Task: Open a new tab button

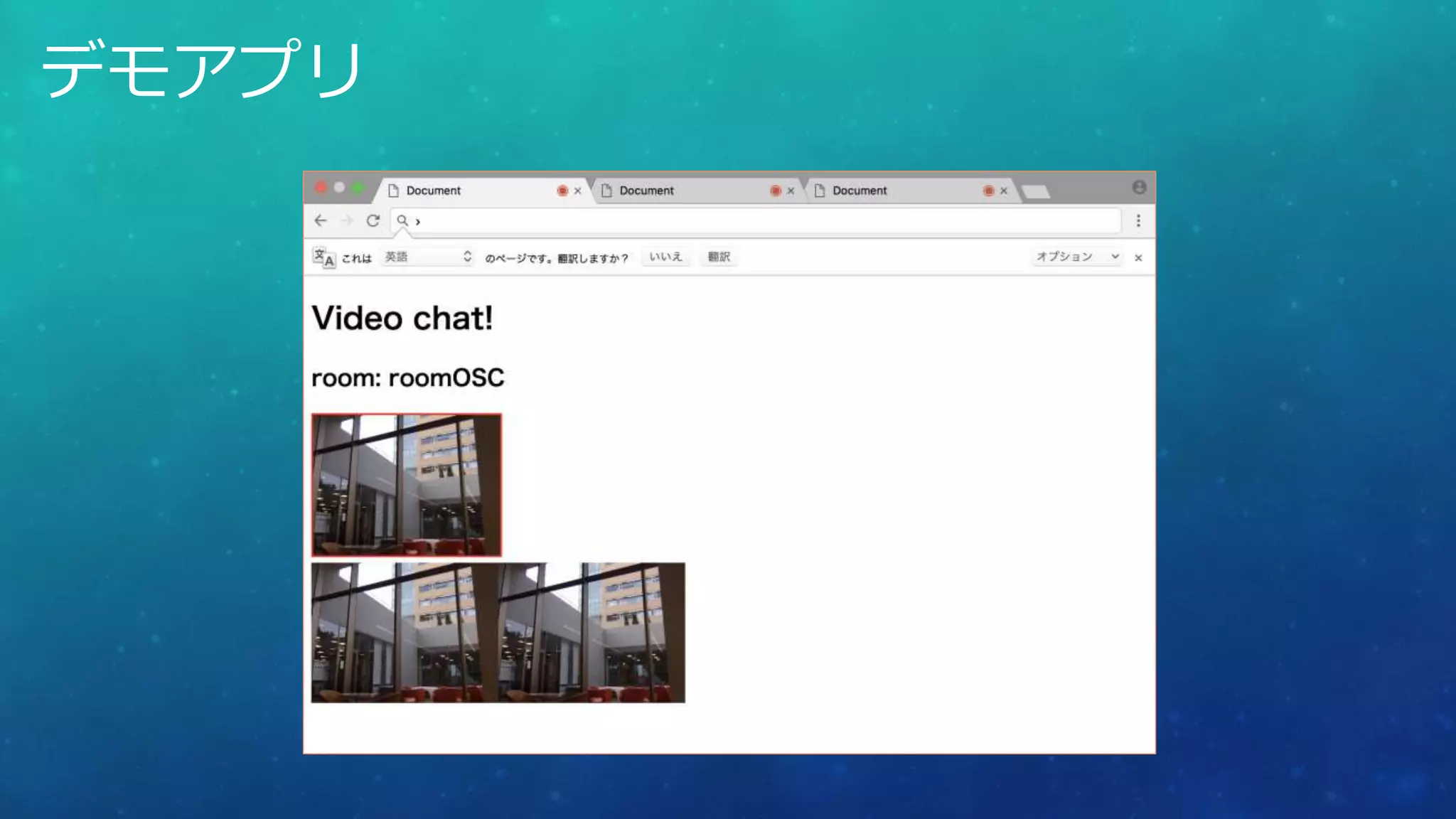Action: (x=1035, y=191)
